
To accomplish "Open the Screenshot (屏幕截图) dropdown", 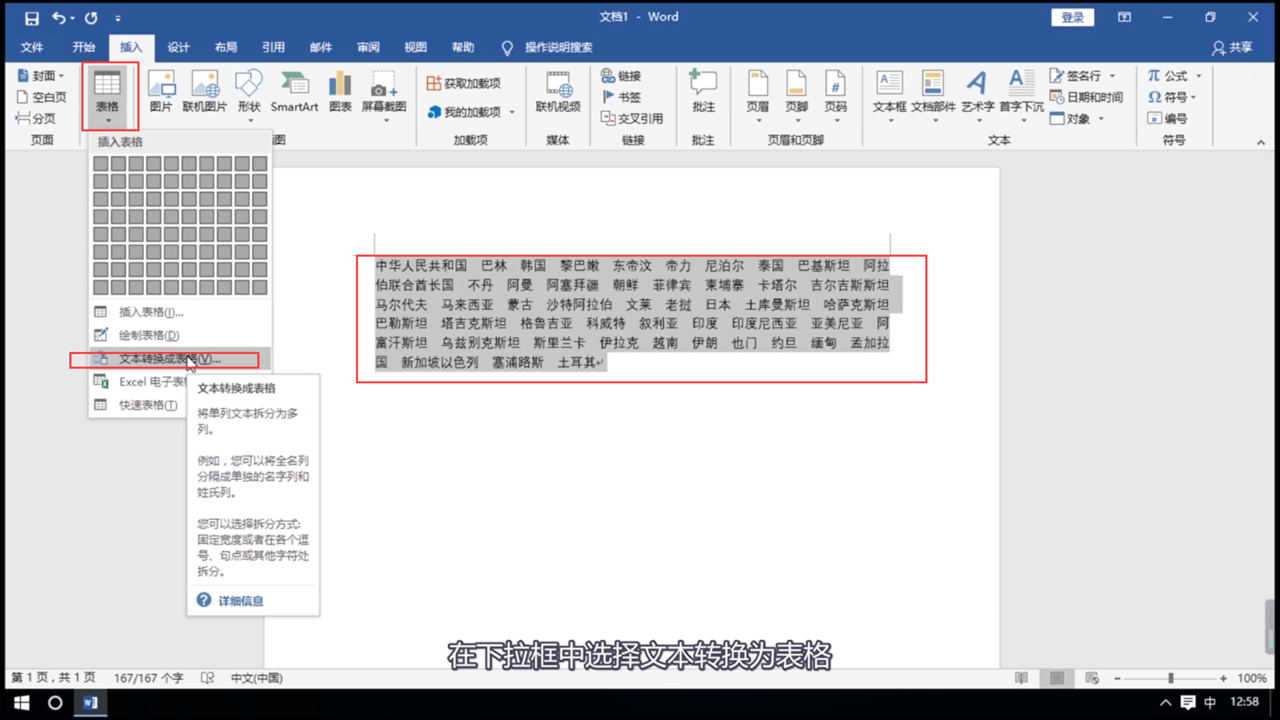I will coord(384,96).
